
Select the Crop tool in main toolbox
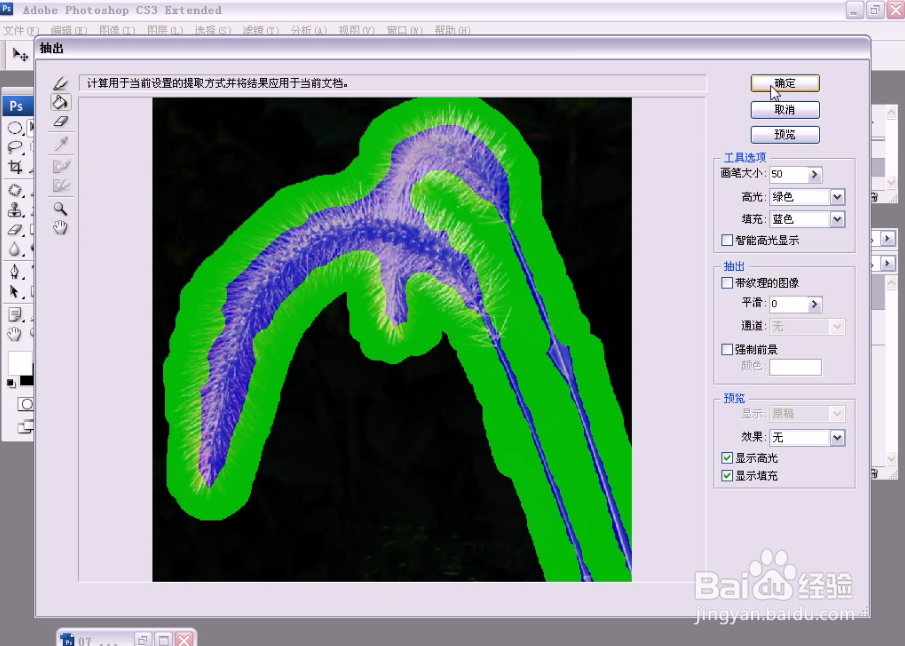(15, 167)
